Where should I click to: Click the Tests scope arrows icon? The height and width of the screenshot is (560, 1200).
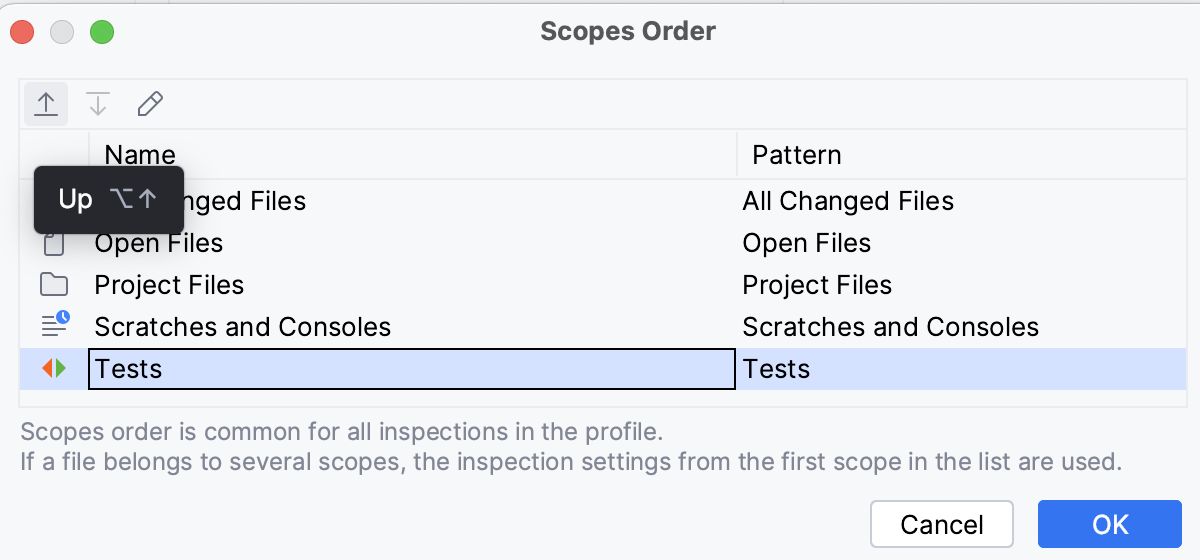click(54, 369)
